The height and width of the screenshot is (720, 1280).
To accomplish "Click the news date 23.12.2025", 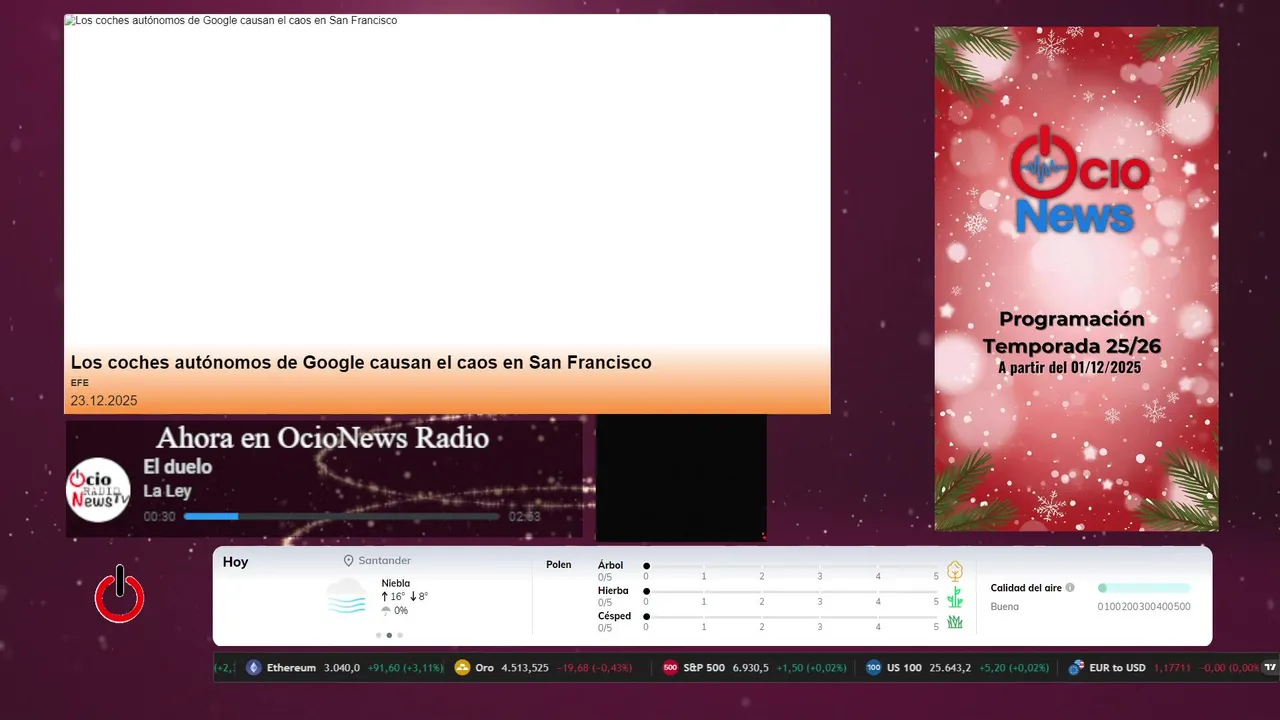I will click(x=104, y=401).
